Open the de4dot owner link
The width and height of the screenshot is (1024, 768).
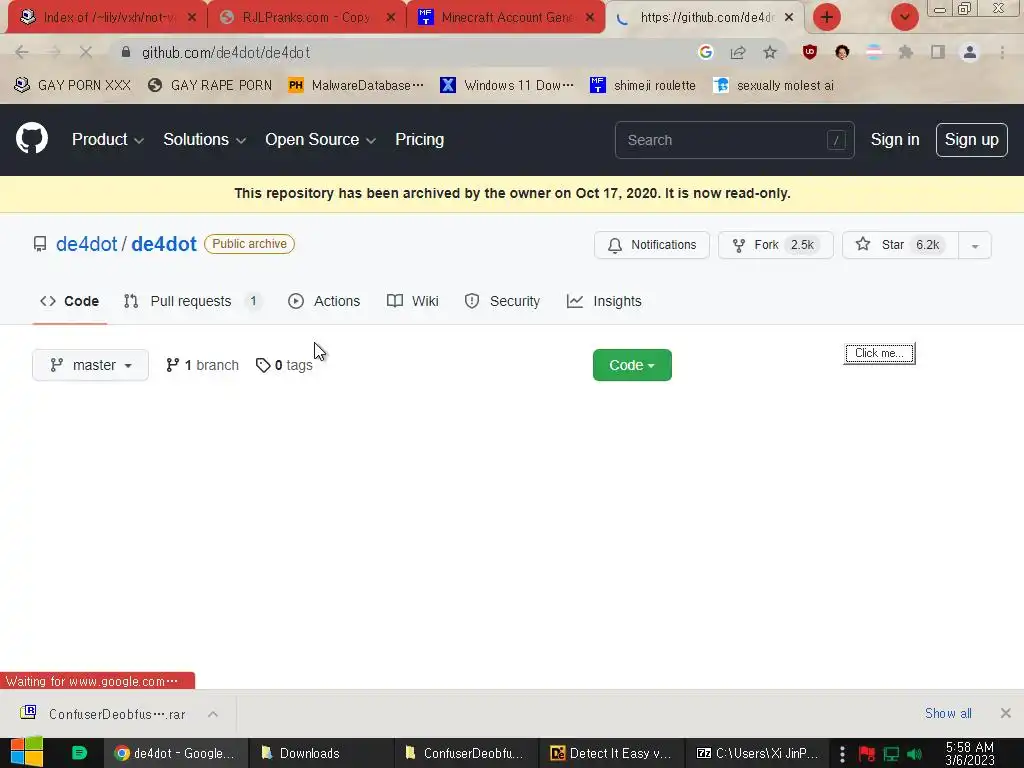86,244
